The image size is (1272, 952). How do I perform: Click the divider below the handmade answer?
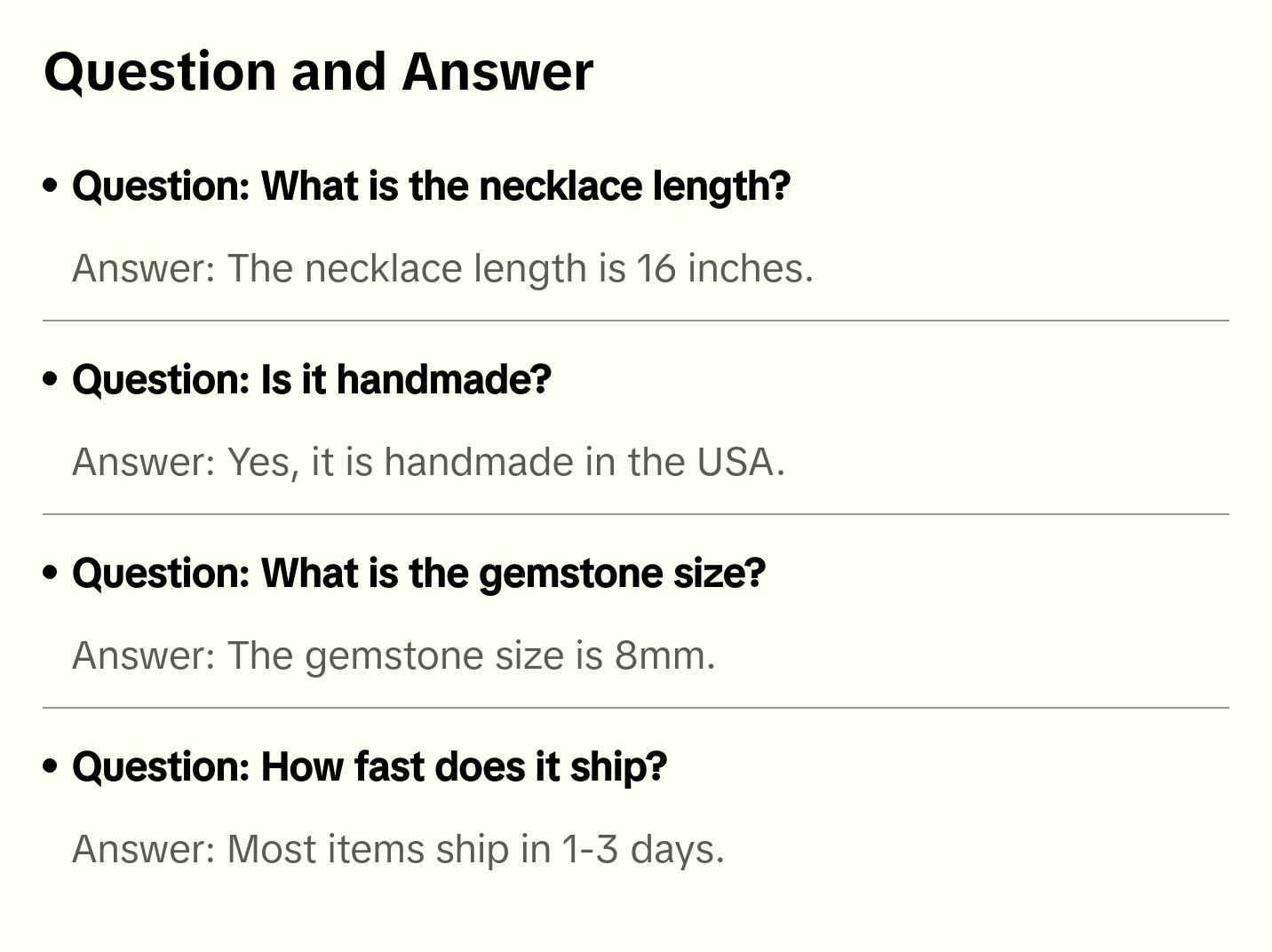click(x=636, y=514)
